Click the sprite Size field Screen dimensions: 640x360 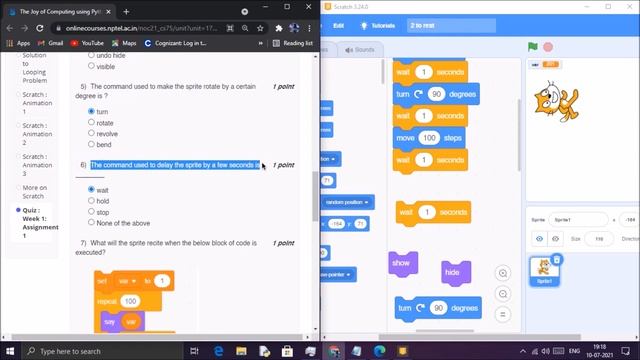(599, 239)
